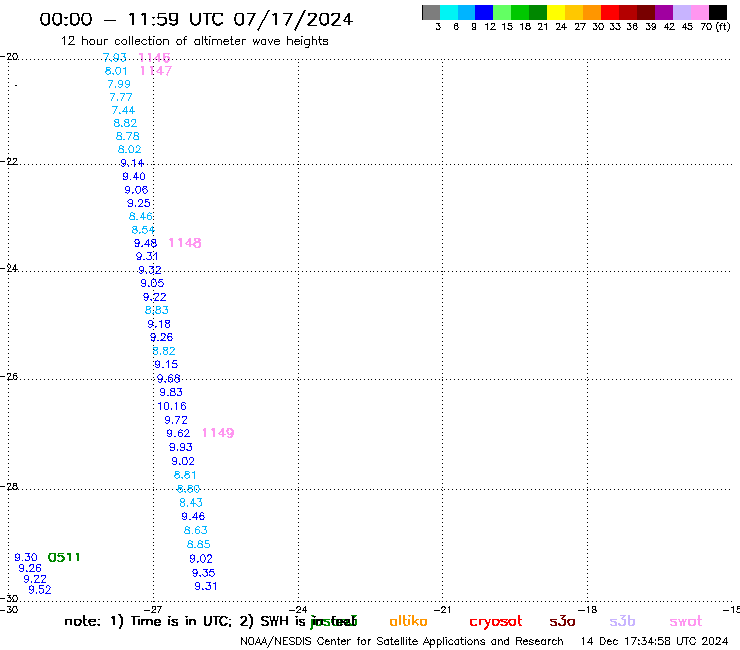Click the wave height value 9.15
740x650 pixels.
click(166, 364)
